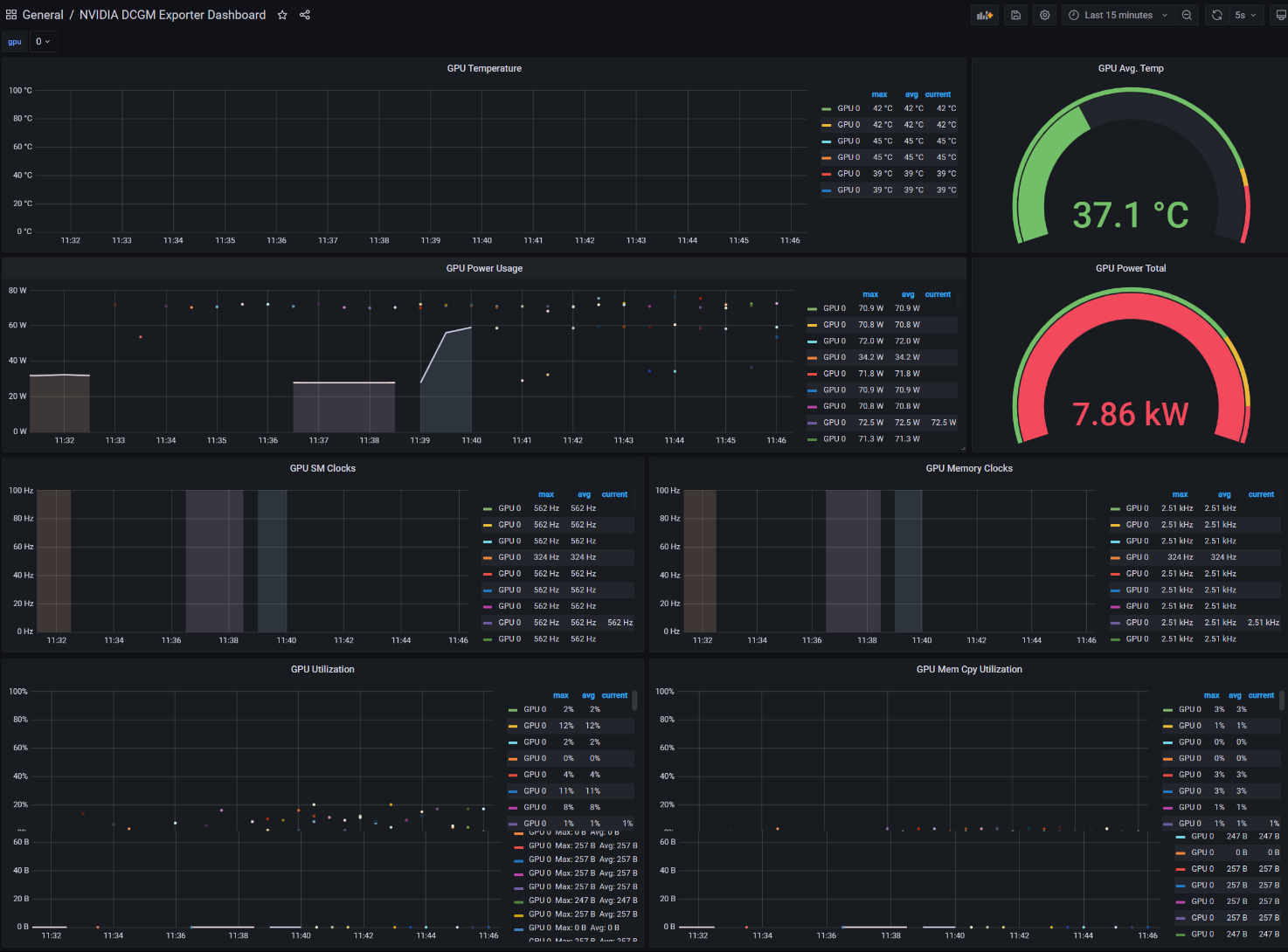Open the dashboards grid icon beside General
The height and width of the screenshot is (952, 1288).
click(x=11, y=15)
